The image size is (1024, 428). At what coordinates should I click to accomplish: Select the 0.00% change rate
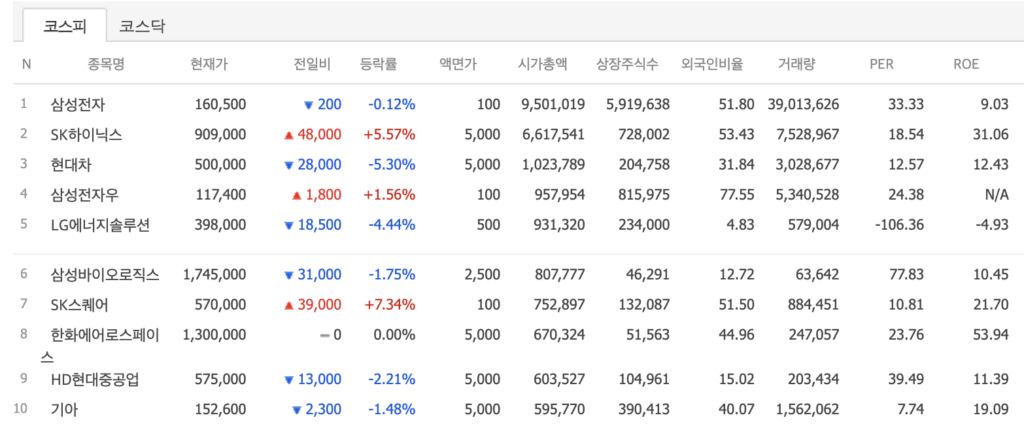[x=394, y=335]
